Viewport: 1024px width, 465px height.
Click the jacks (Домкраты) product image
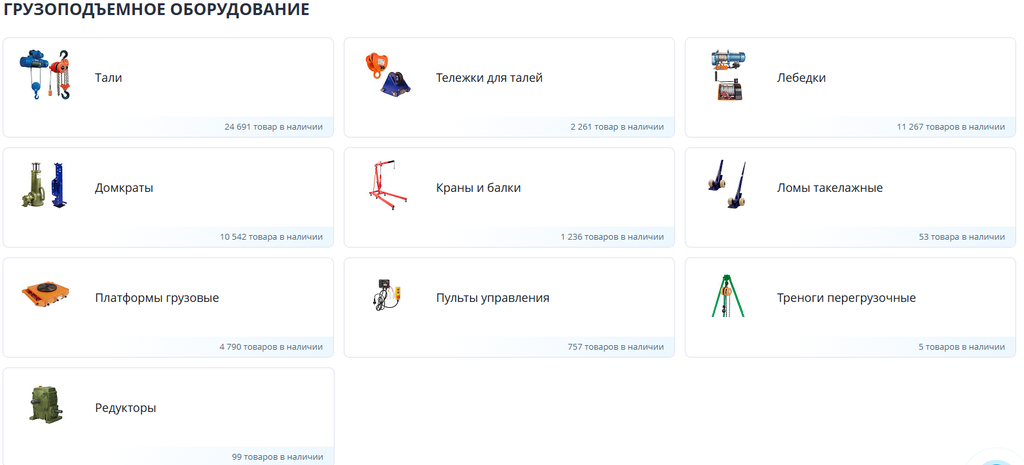pyautogui.click(x=46, y=186)
